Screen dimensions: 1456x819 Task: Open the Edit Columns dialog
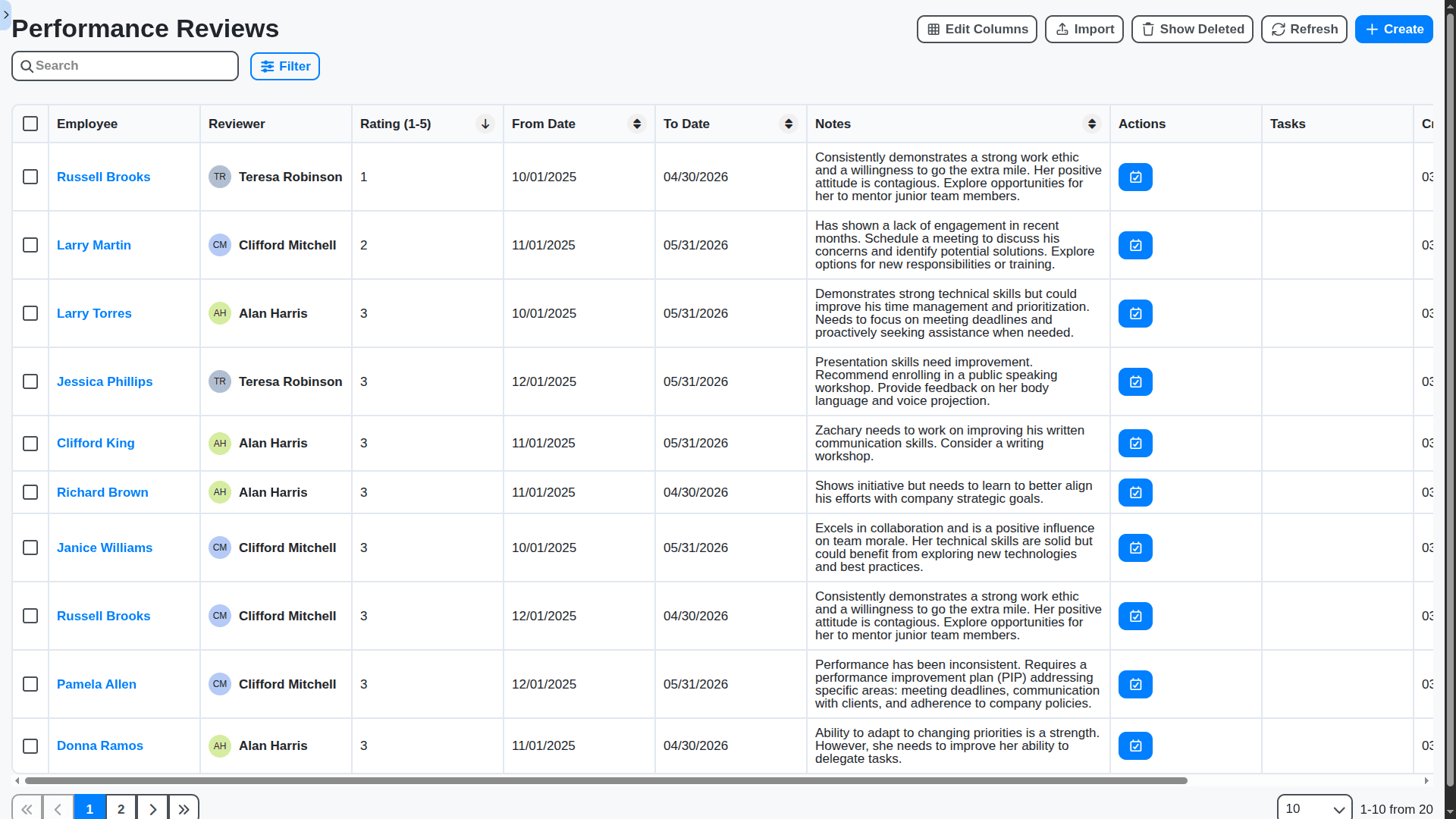977,29
